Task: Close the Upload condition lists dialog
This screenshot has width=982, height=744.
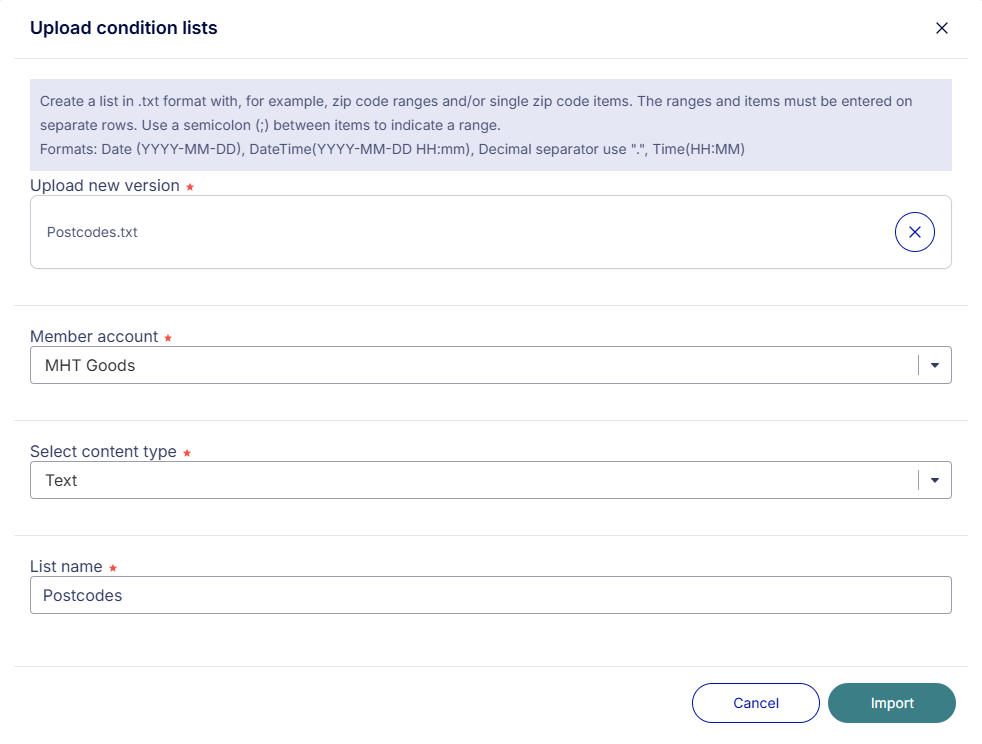Action: click(941, 28)
